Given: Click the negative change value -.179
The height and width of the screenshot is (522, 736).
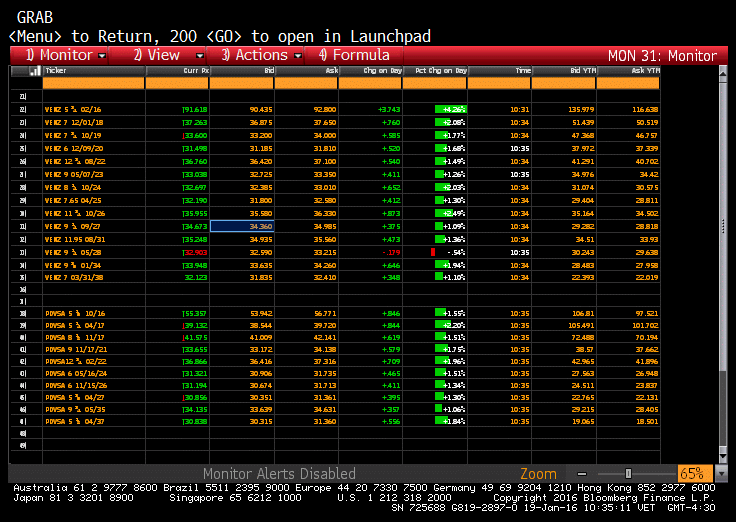Looking at the screenshot, I should [391, 253].
